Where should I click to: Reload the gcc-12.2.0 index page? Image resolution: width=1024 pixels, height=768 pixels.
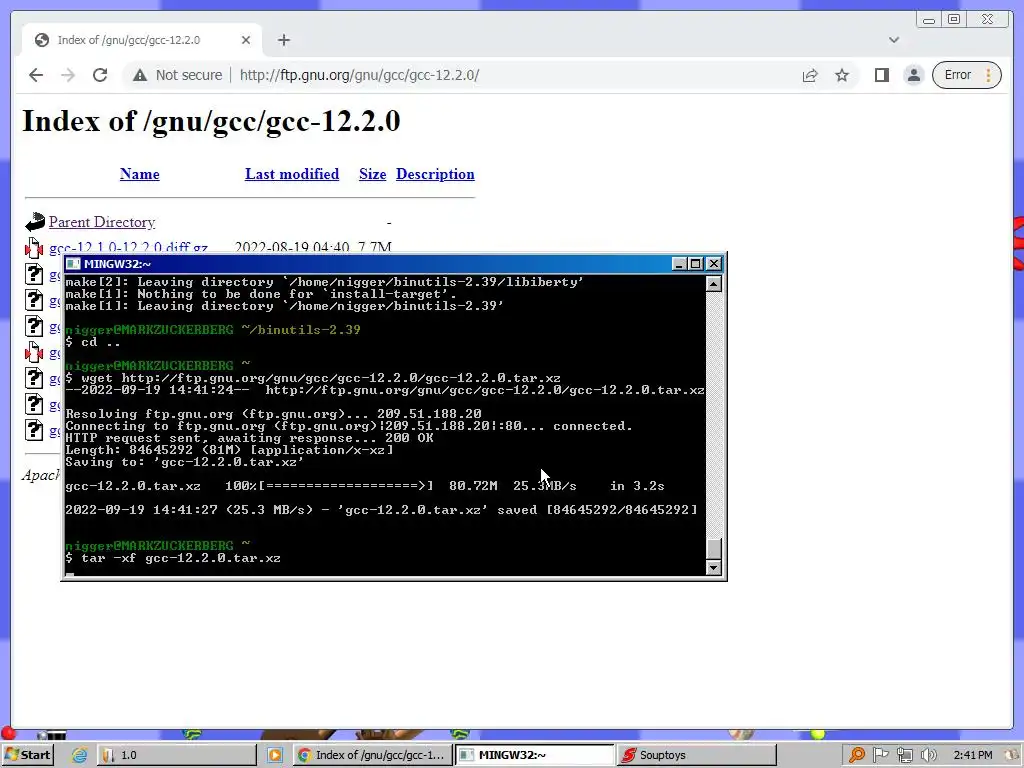coord(100,75)
